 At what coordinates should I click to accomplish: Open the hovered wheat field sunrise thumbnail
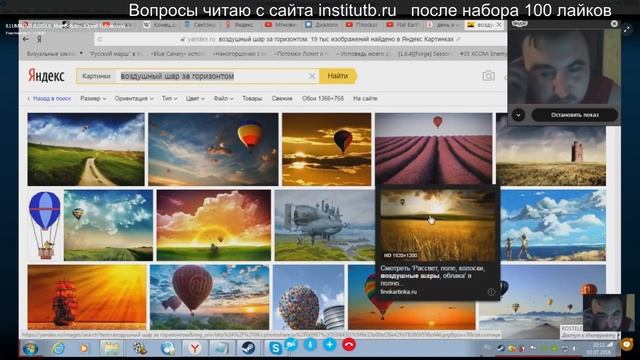pos(438,225)
